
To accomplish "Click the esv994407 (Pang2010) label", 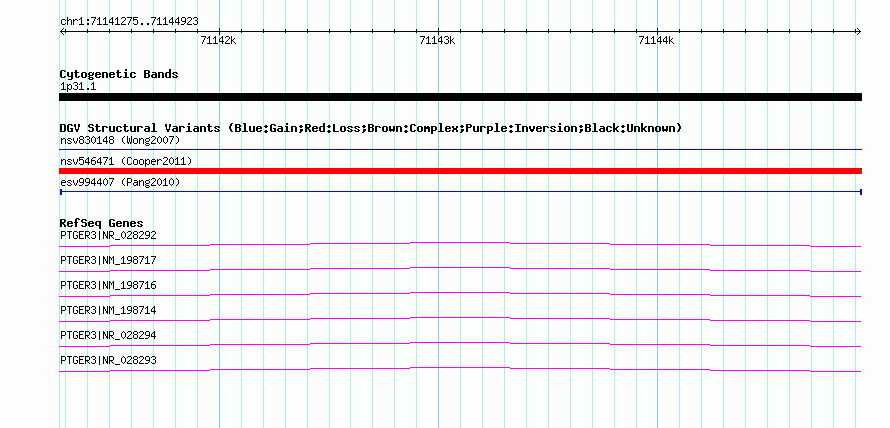I will point(120,182).
